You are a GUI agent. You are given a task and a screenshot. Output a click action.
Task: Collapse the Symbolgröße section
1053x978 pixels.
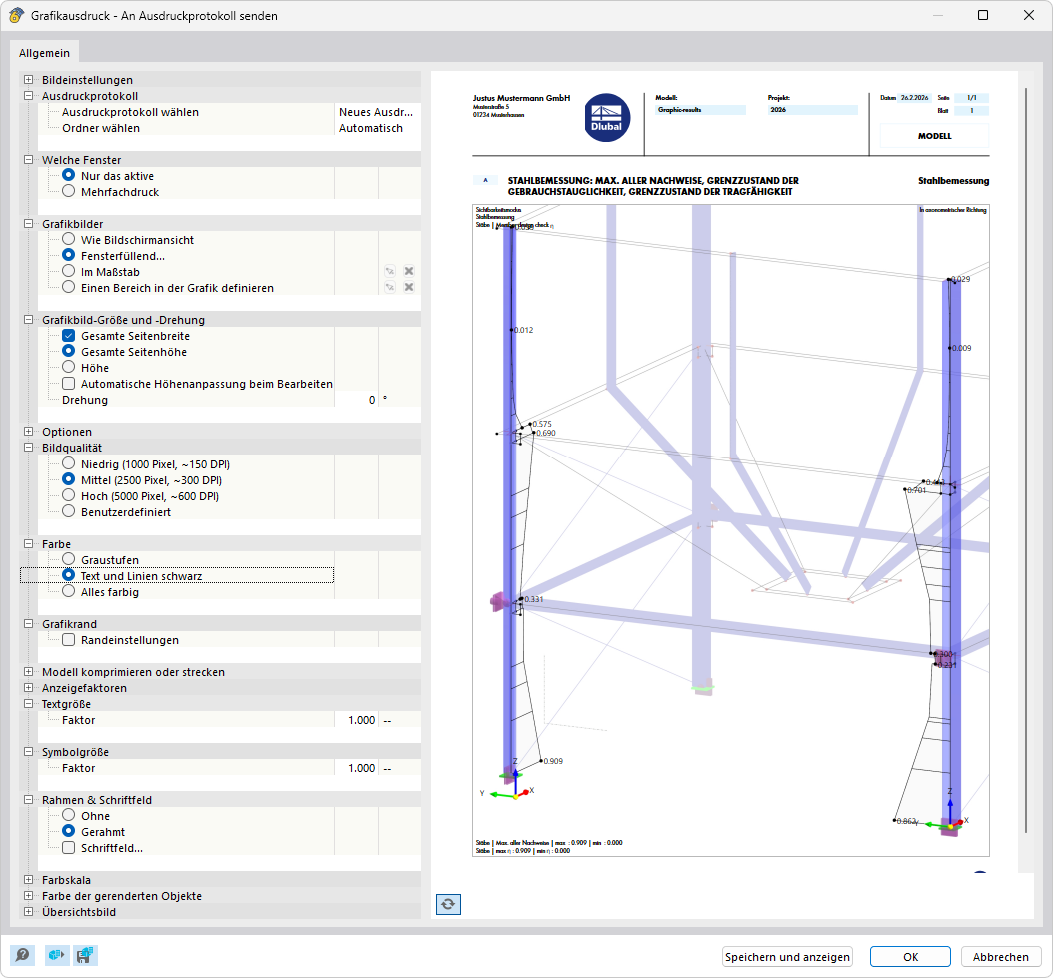pos(28,752)
